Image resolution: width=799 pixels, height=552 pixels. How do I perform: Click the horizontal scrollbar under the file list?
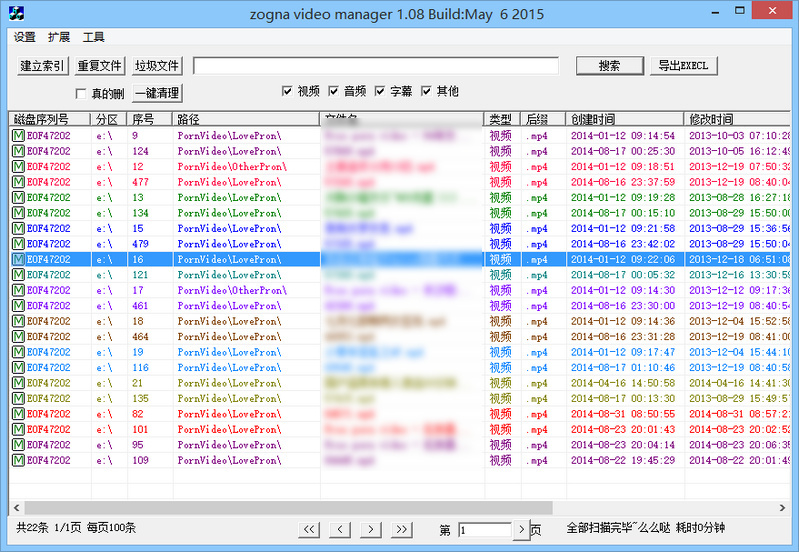pos(400,507)
